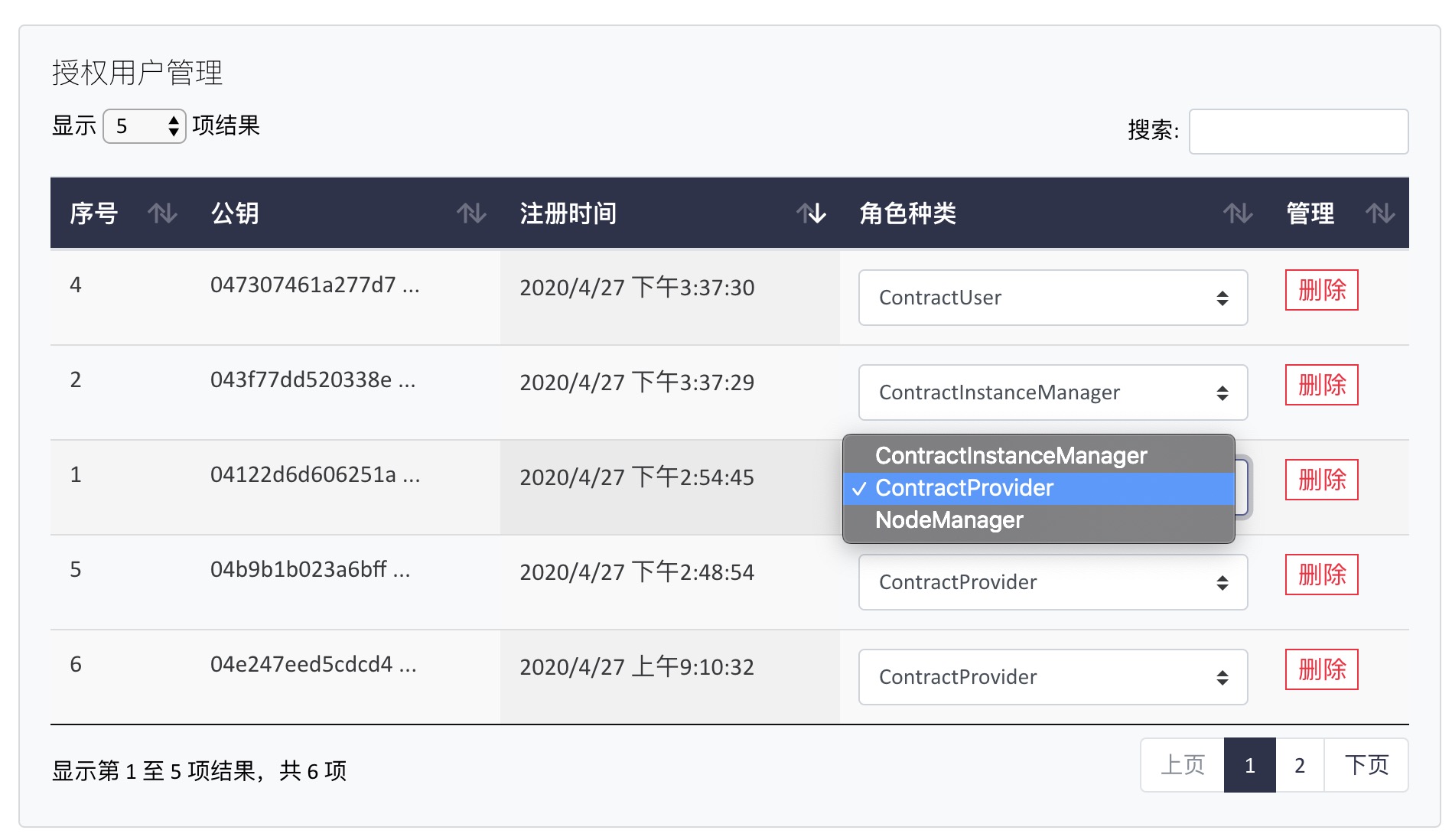The height and width of the screenshot is (840, 1452).
Task: Click sort arrows in 公钥 column header
Action: pos(471,213)
